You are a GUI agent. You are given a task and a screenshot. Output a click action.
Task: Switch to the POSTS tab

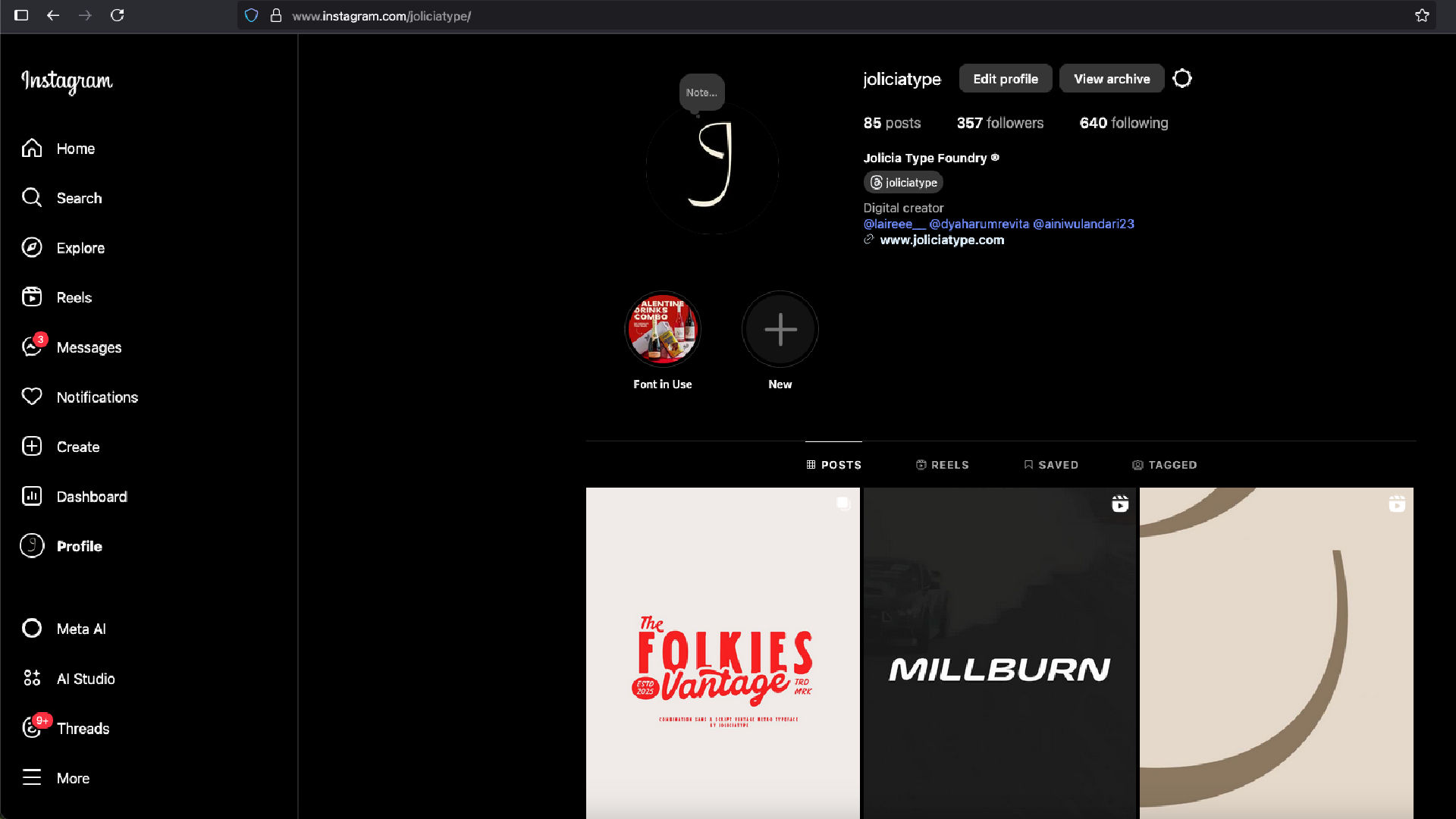(x=833, y=465)
